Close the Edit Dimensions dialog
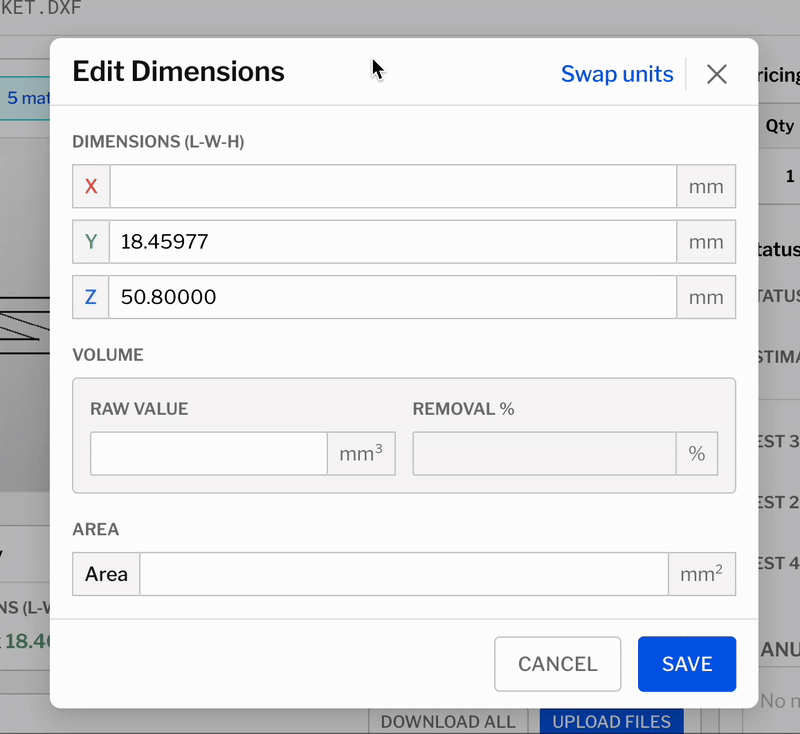 [716, 74]
